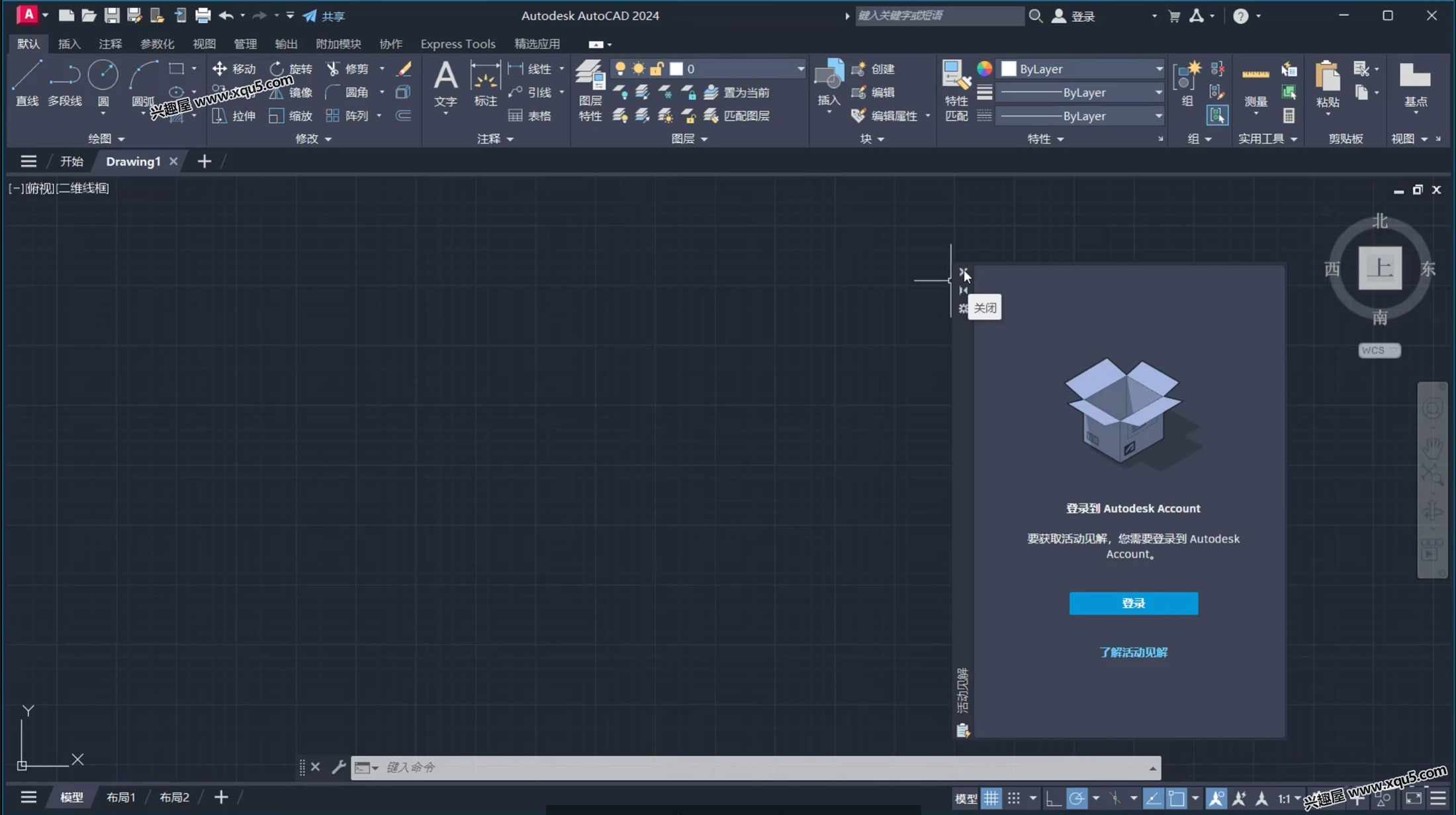This screenshot has height=815, width=1456.
Task: Expand the 绘图 (Draw) panel
Action: (106, 138)
